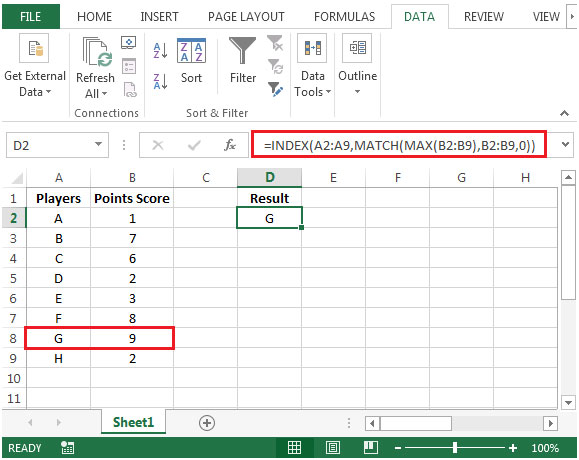Switch to the HOME tab
This screenshot has width=579, height=460.
(95, 17)
